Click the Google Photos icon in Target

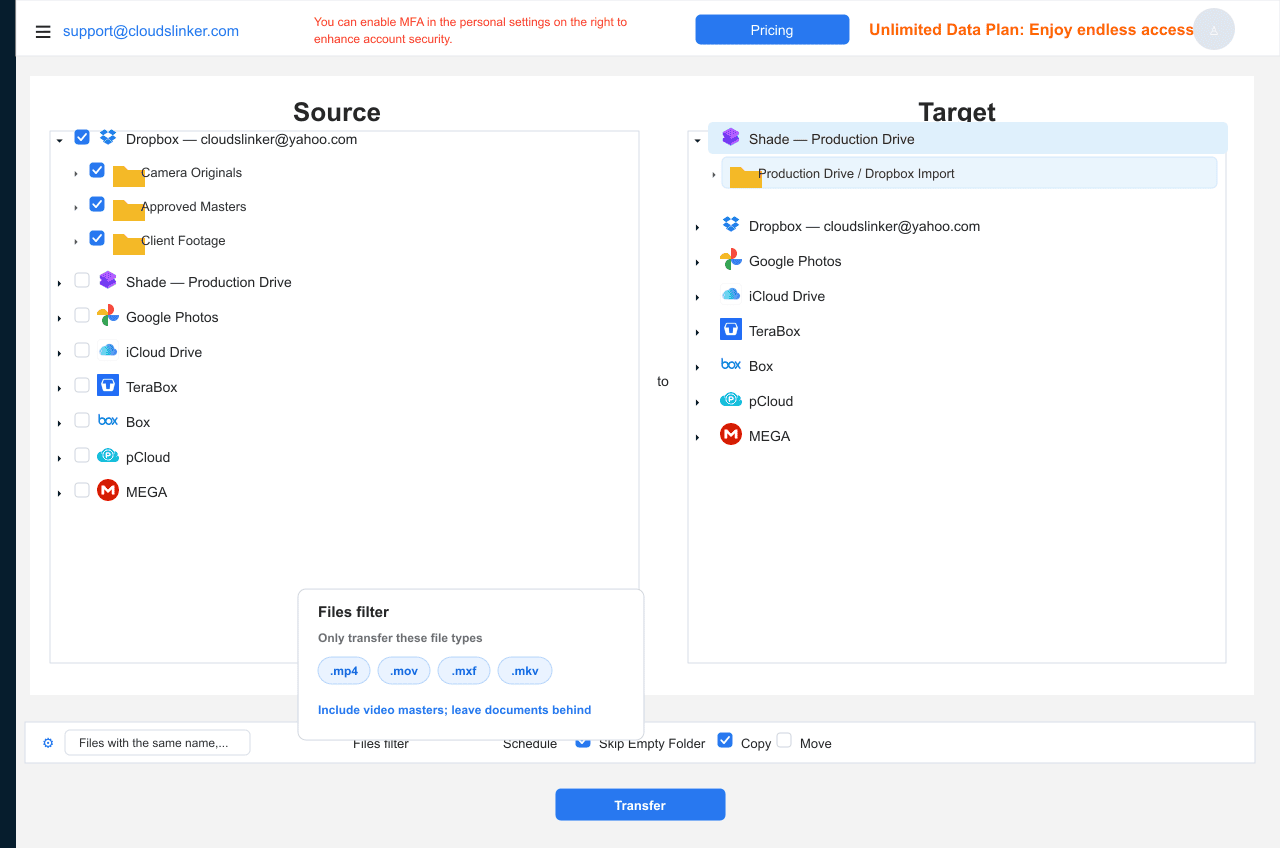pos(731,260)
